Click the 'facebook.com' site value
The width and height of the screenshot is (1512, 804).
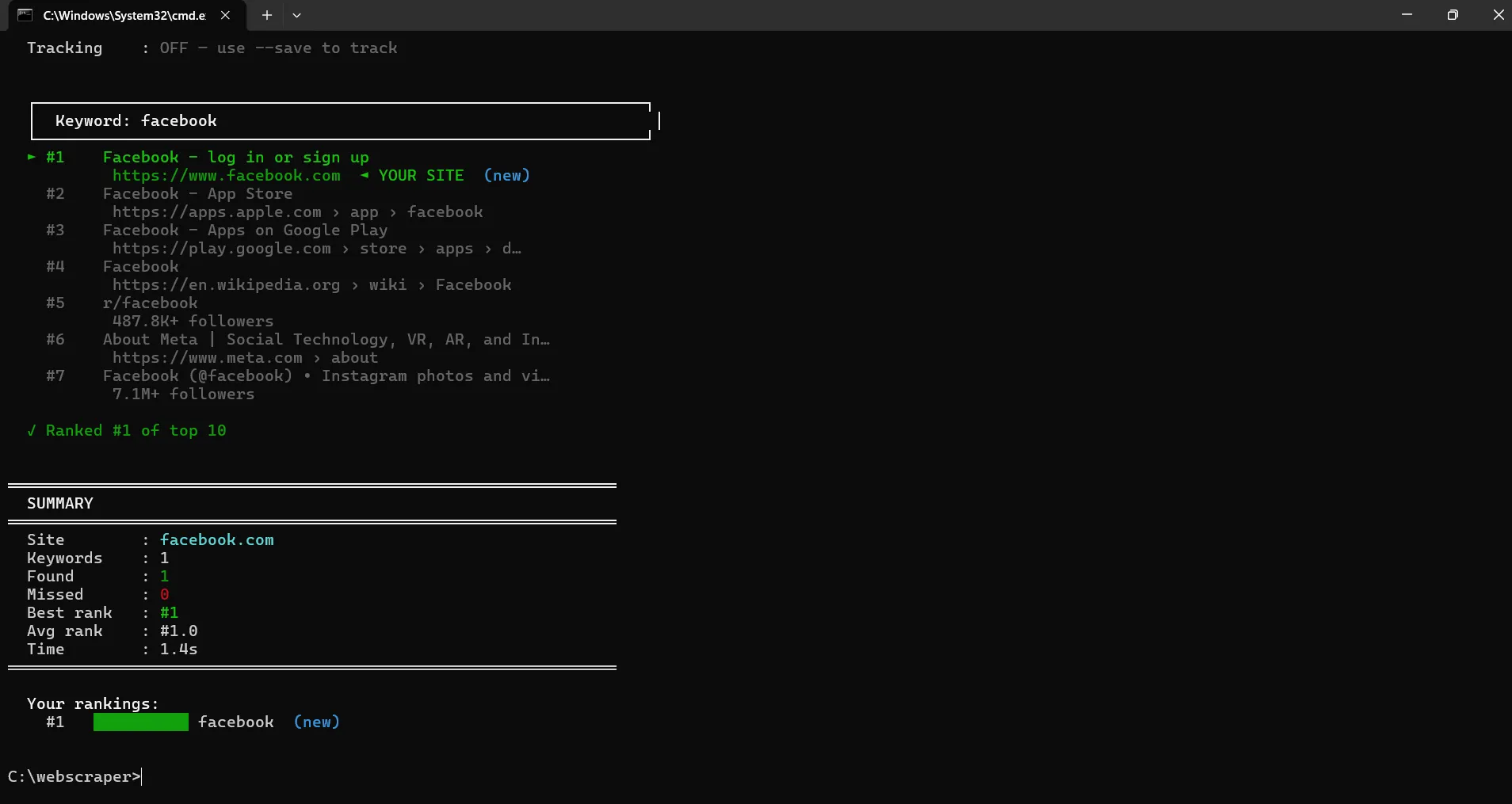(x=216, y=540)
